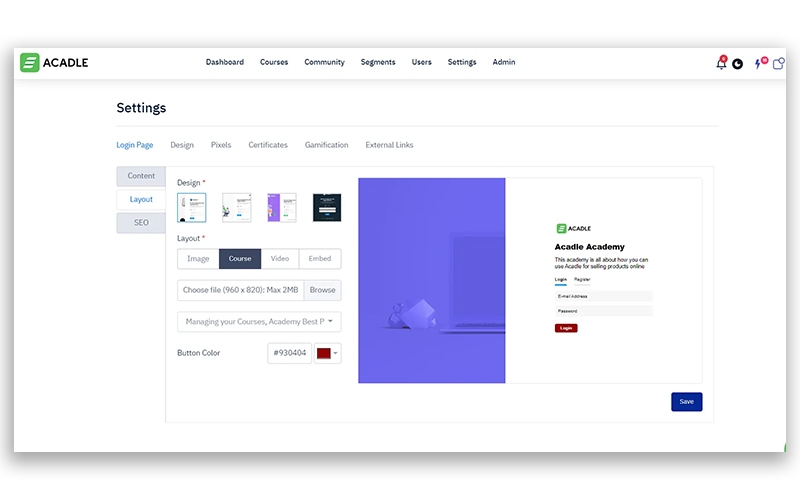Image resolution: width=800 pixels, height=500 pixels.
Task: Choose the dark login design thumbnail
Action: click(327, 208)
